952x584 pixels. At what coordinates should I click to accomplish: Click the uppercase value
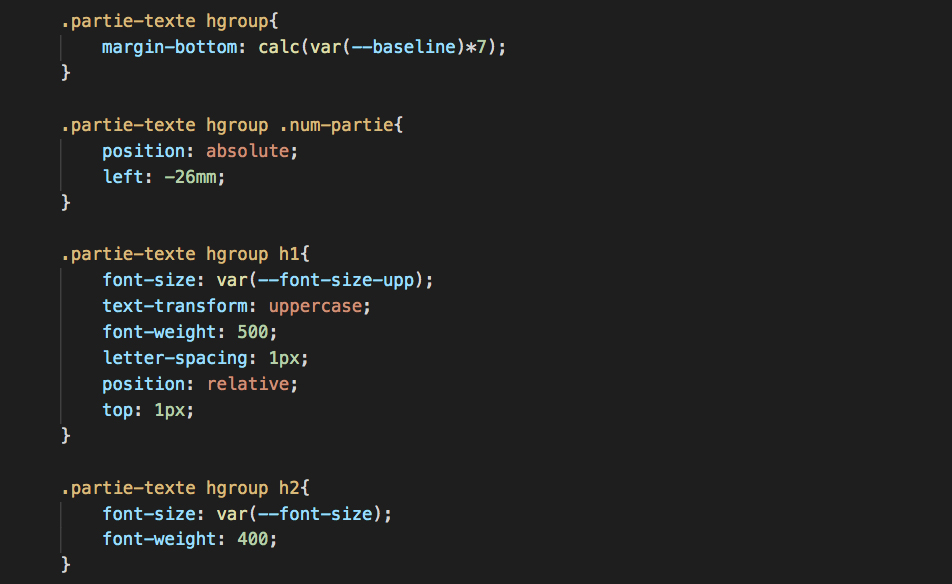(315, 306)
